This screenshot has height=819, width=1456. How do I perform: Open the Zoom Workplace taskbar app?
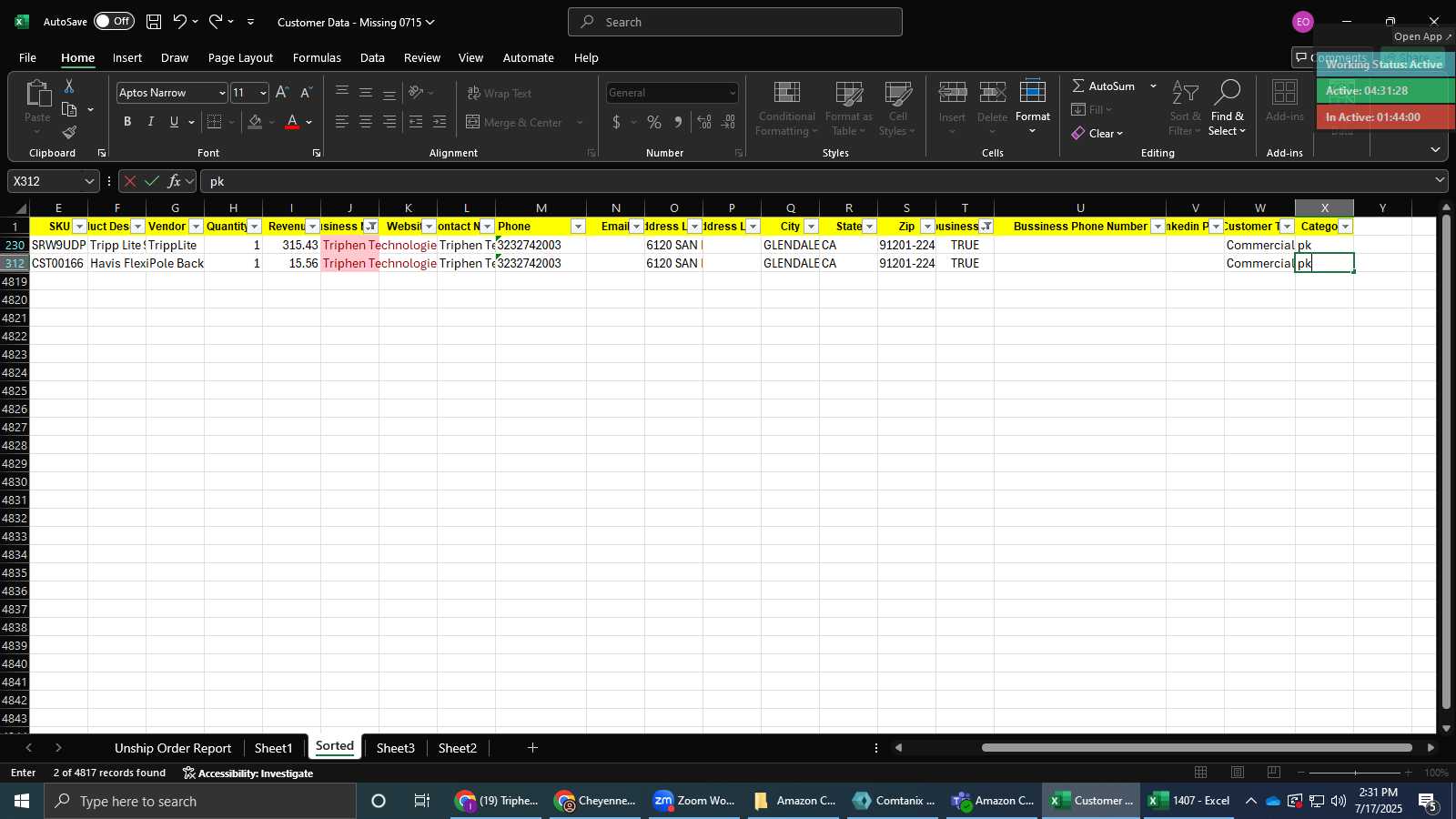(694, 801)
